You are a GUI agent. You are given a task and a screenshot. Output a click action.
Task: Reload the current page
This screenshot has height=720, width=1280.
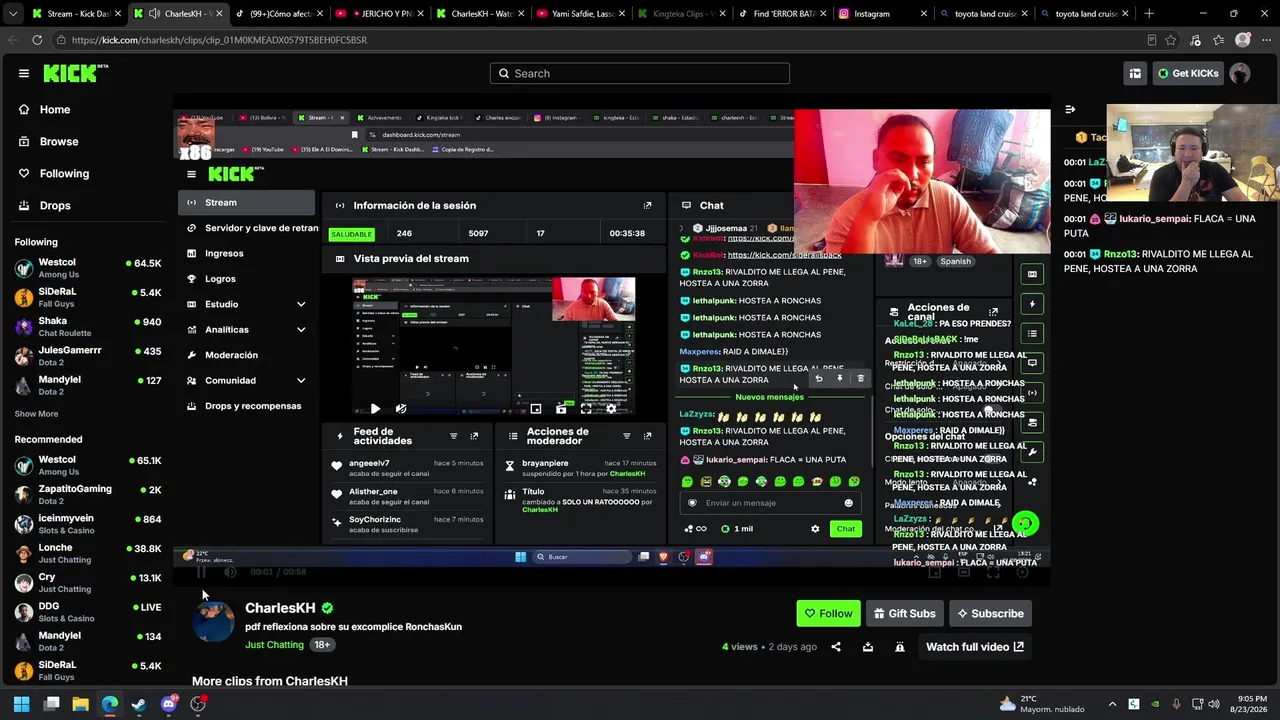point(37,40)
